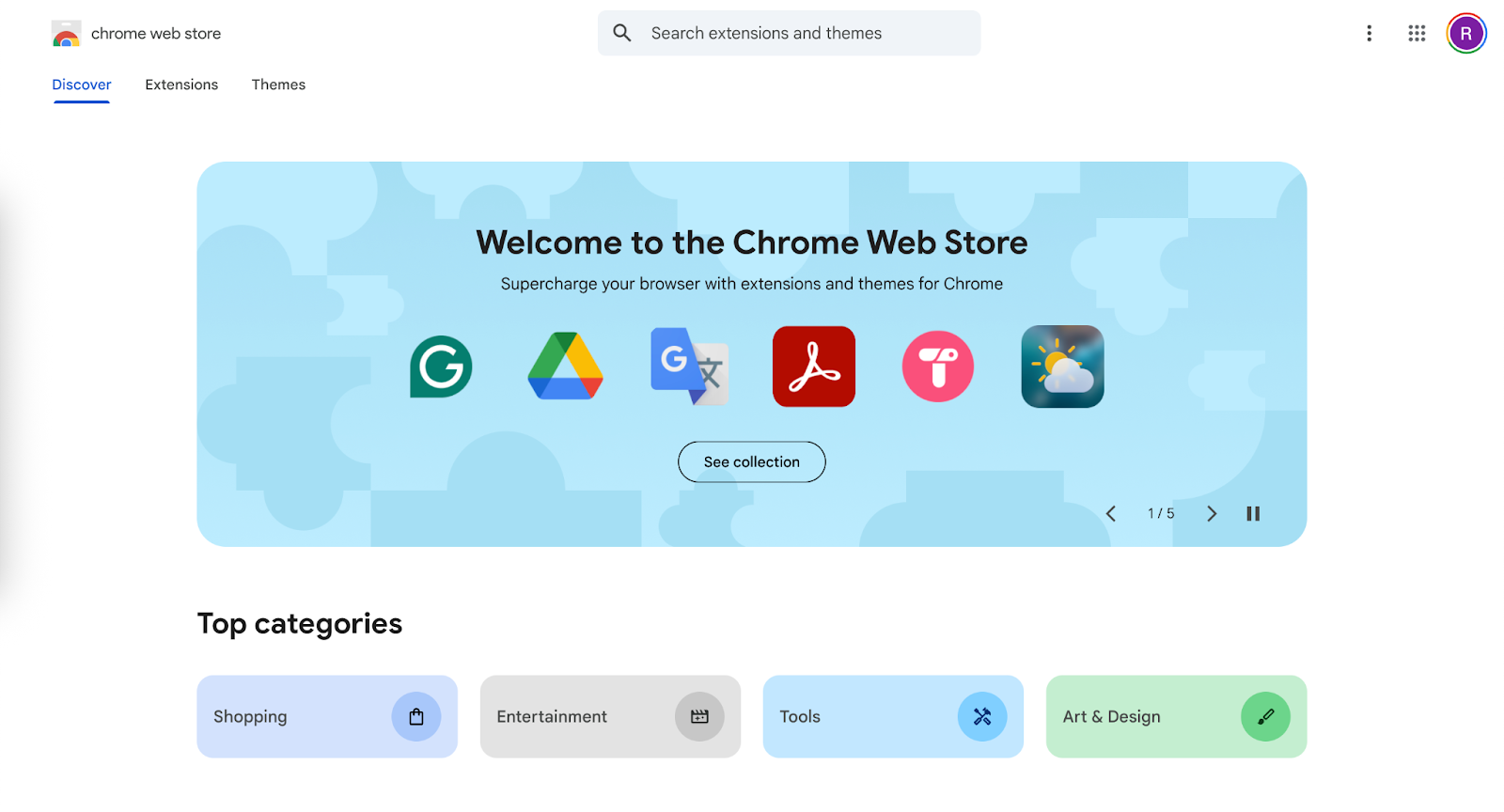This screenshot has width=1504, height=812.
Task: Open the three-dot more options menu
Action: (x=1369, y=34)
